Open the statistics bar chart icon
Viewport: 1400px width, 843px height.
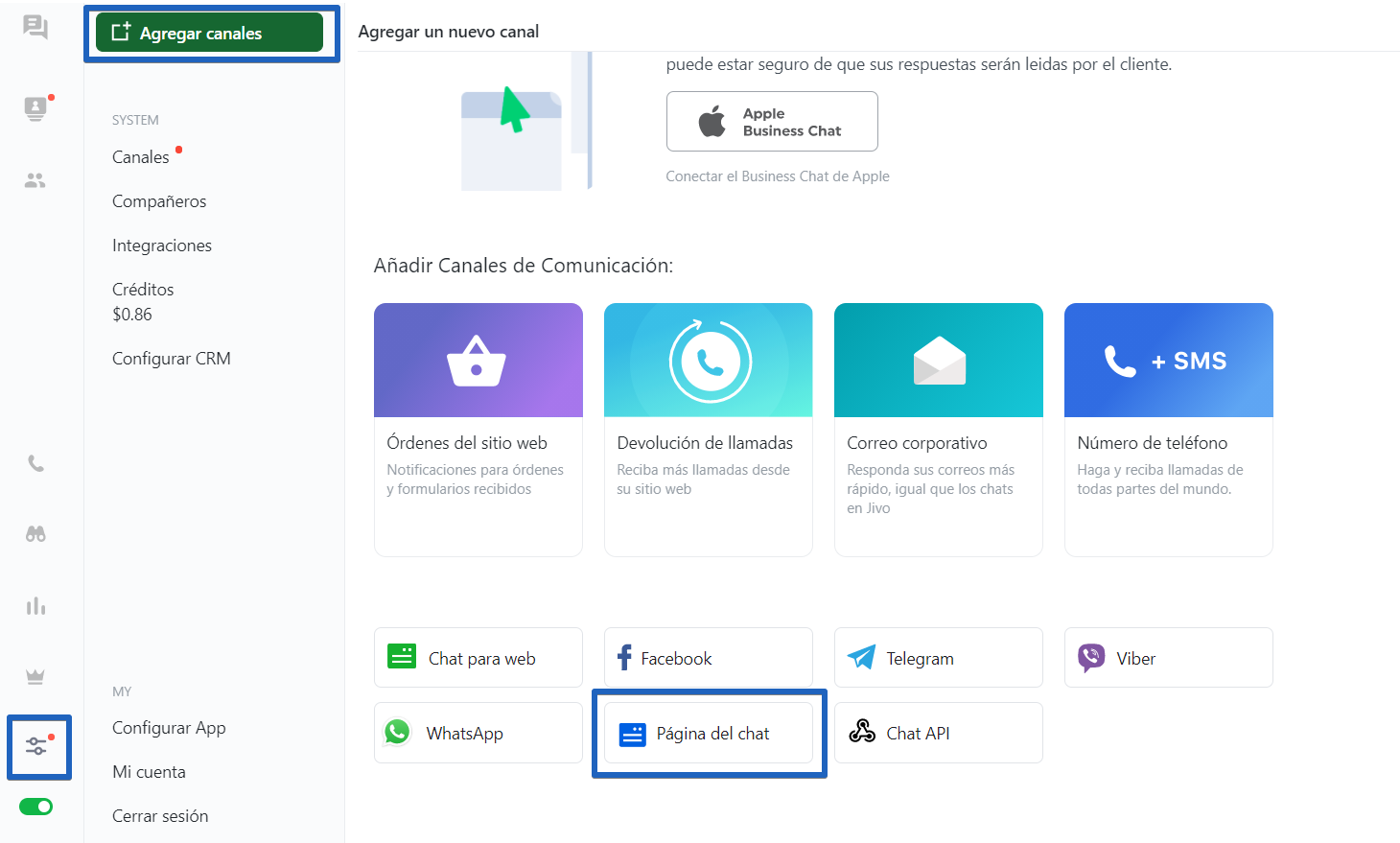(x=35, y=606)
